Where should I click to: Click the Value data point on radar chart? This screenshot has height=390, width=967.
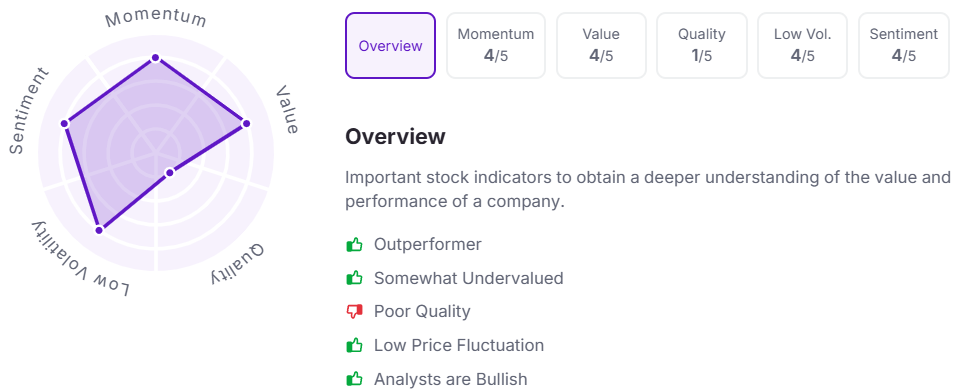click(246, 124)
